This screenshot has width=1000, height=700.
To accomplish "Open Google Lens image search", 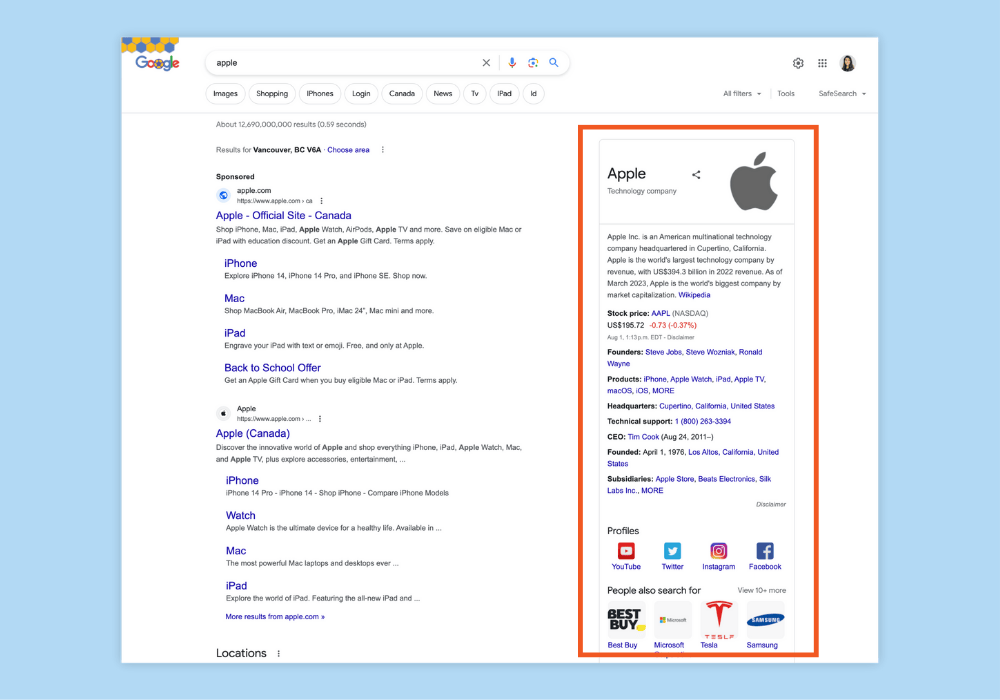I will point(533,63).
